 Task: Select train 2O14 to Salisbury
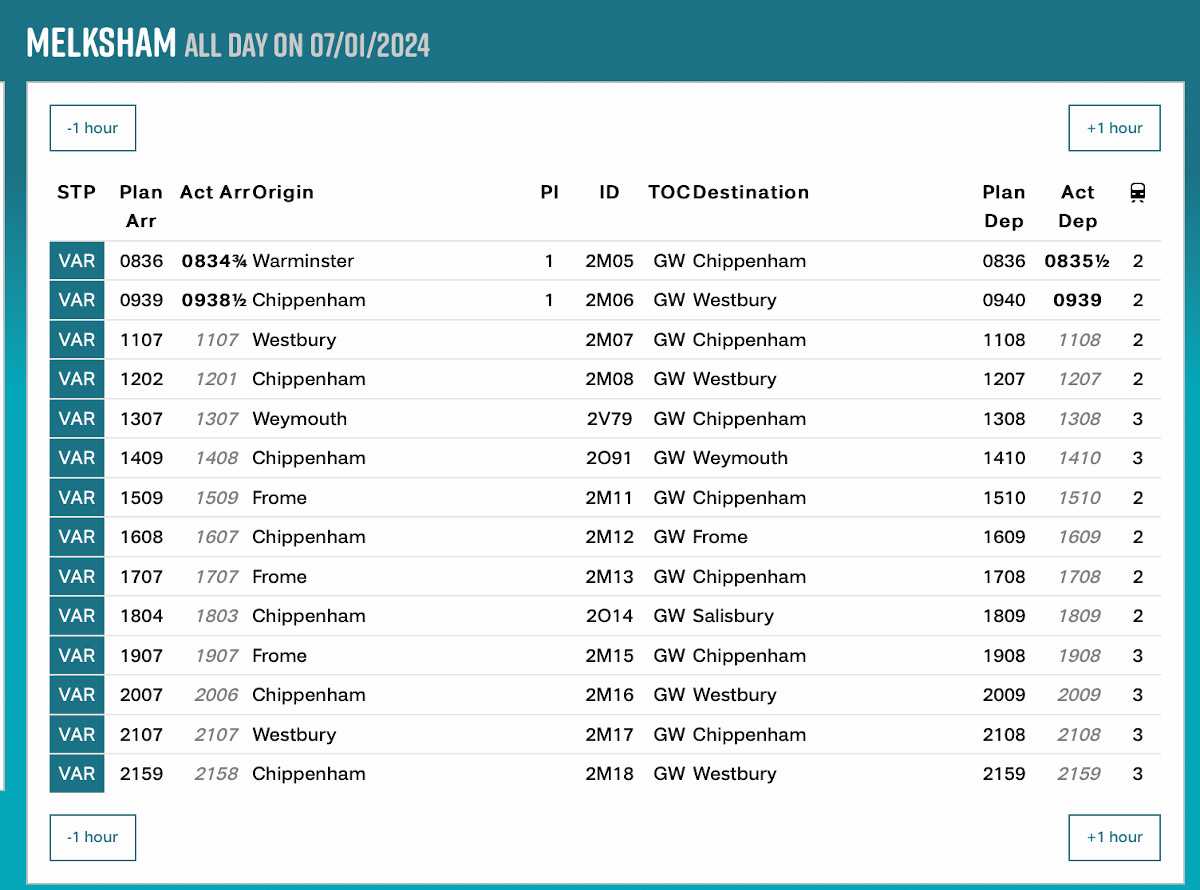(x=609, y=616)
